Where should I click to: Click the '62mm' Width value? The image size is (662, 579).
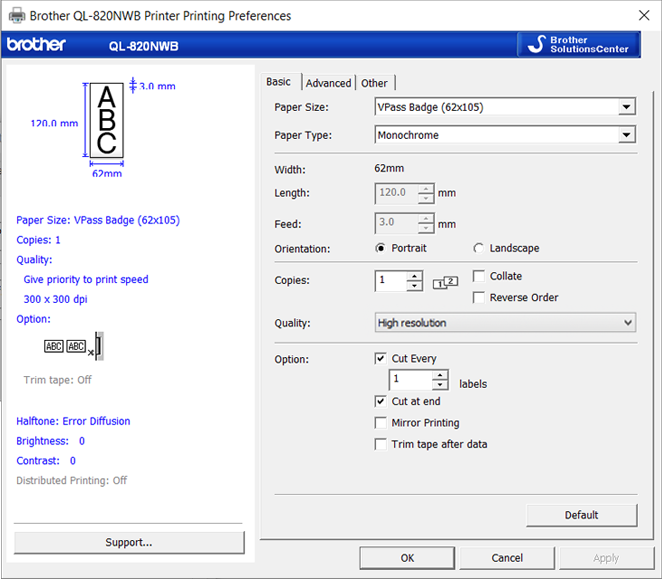[389, 169]
